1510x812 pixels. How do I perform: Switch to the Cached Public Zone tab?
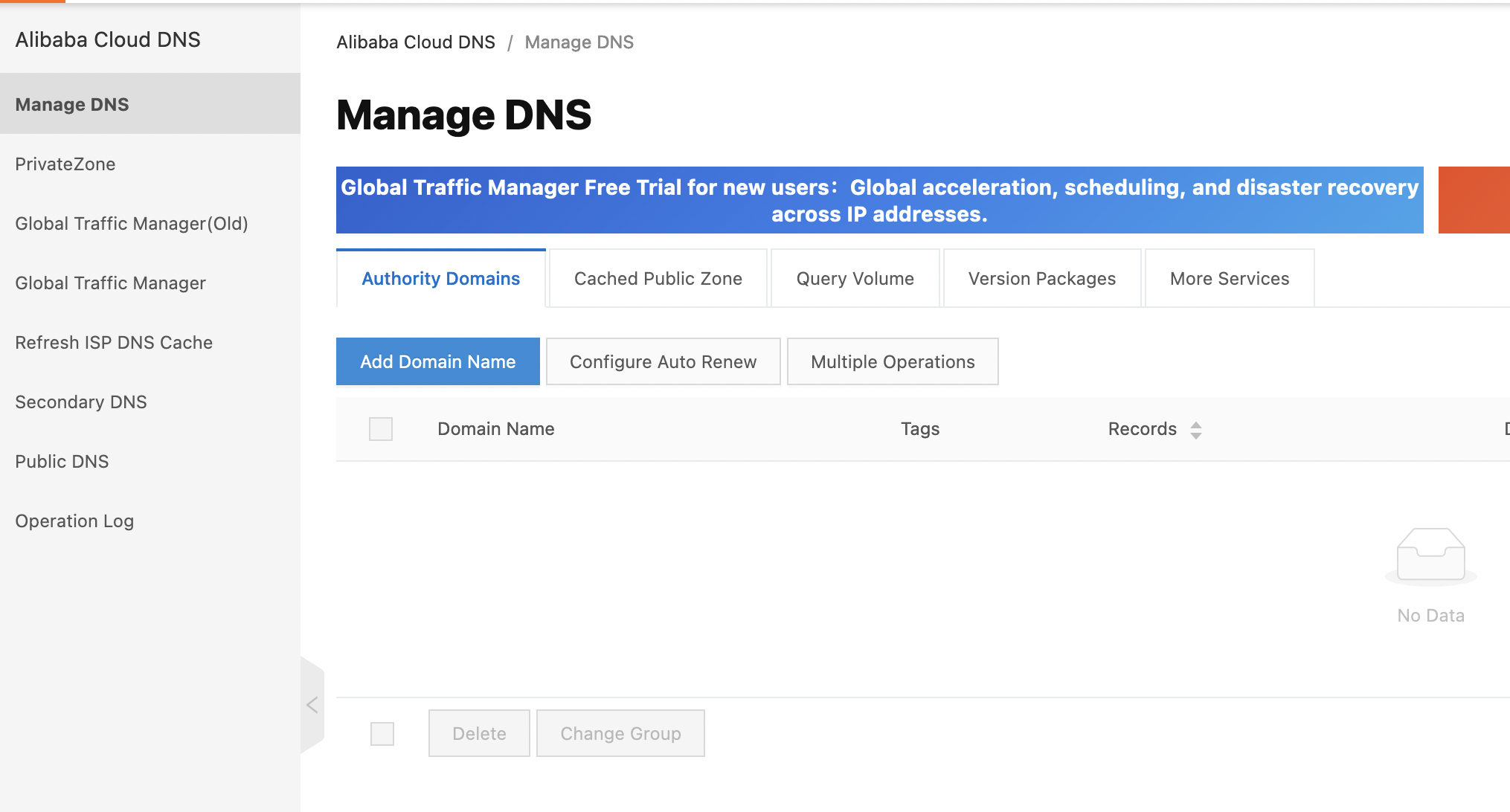point(658,278)
